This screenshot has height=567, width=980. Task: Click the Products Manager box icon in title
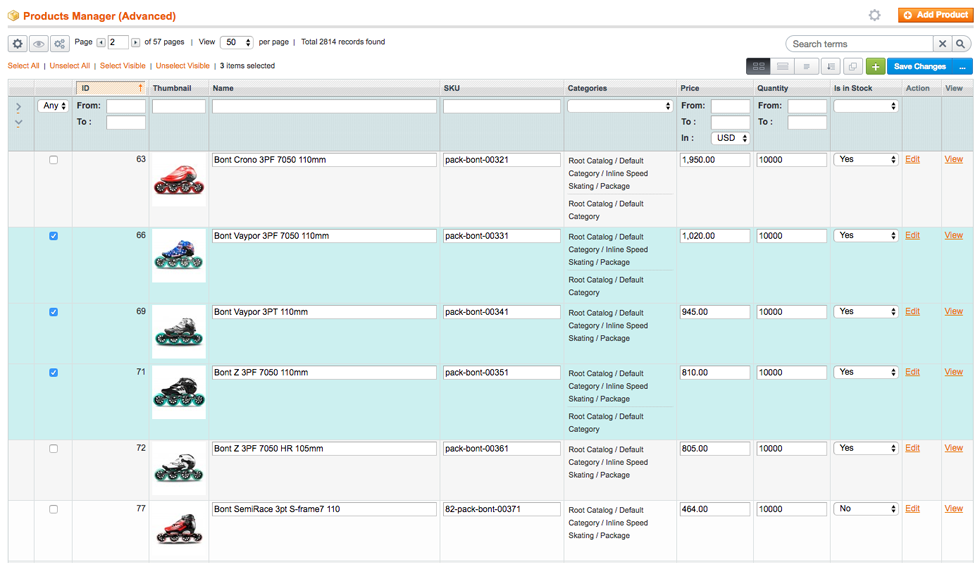coord(13,16)
